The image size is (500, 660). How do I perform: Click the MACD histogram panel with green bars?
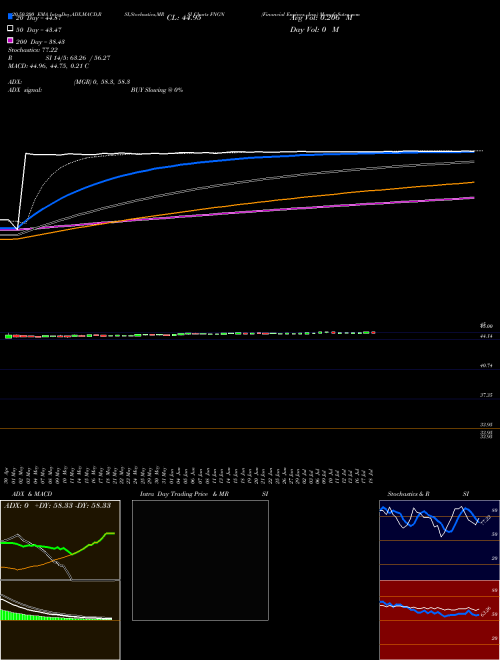(60, 620)
